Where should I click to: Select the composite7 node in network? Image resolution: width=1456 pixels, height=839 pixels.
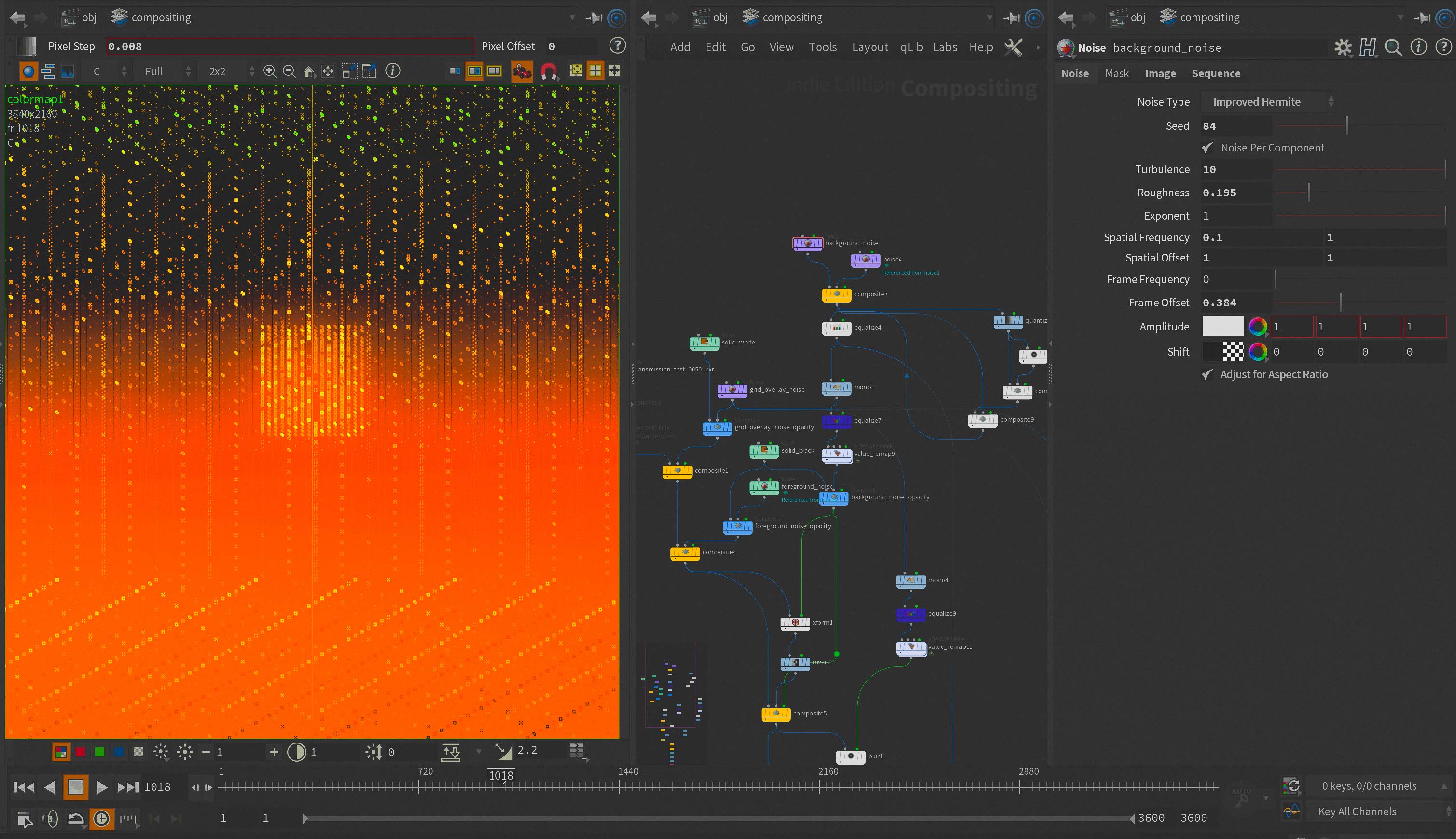pos(836,294)
